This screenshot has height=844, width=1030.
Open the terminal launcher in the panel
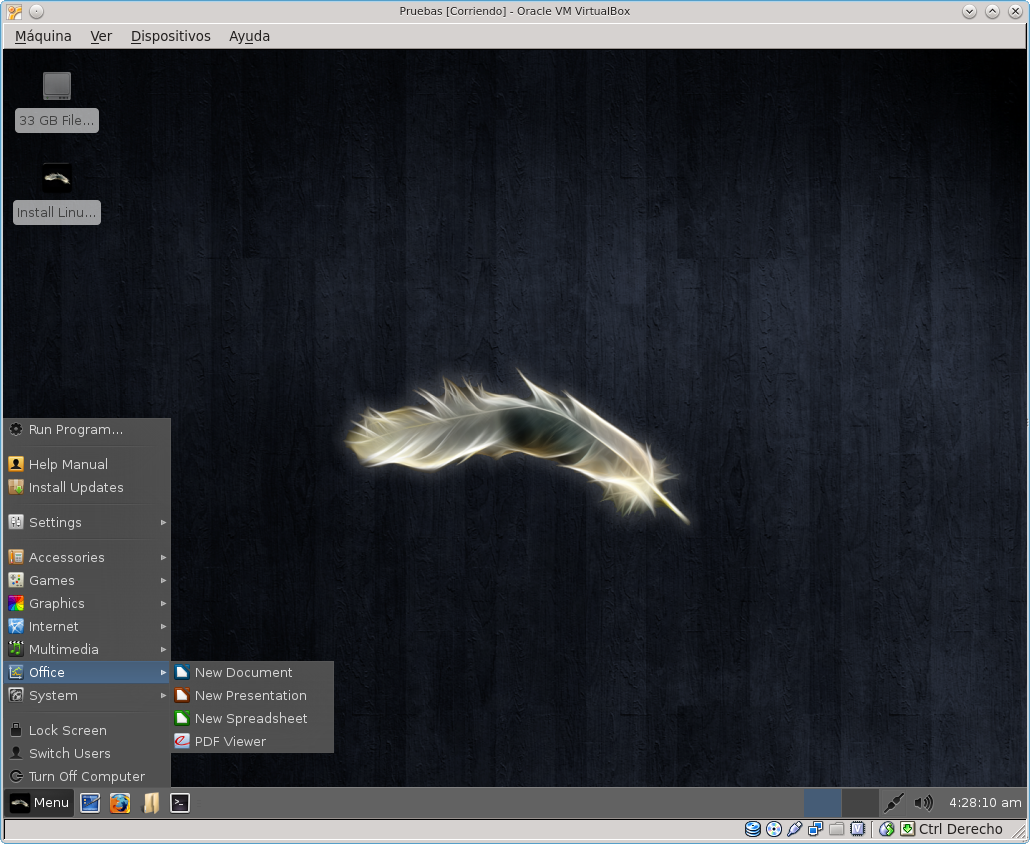point(180,803)
